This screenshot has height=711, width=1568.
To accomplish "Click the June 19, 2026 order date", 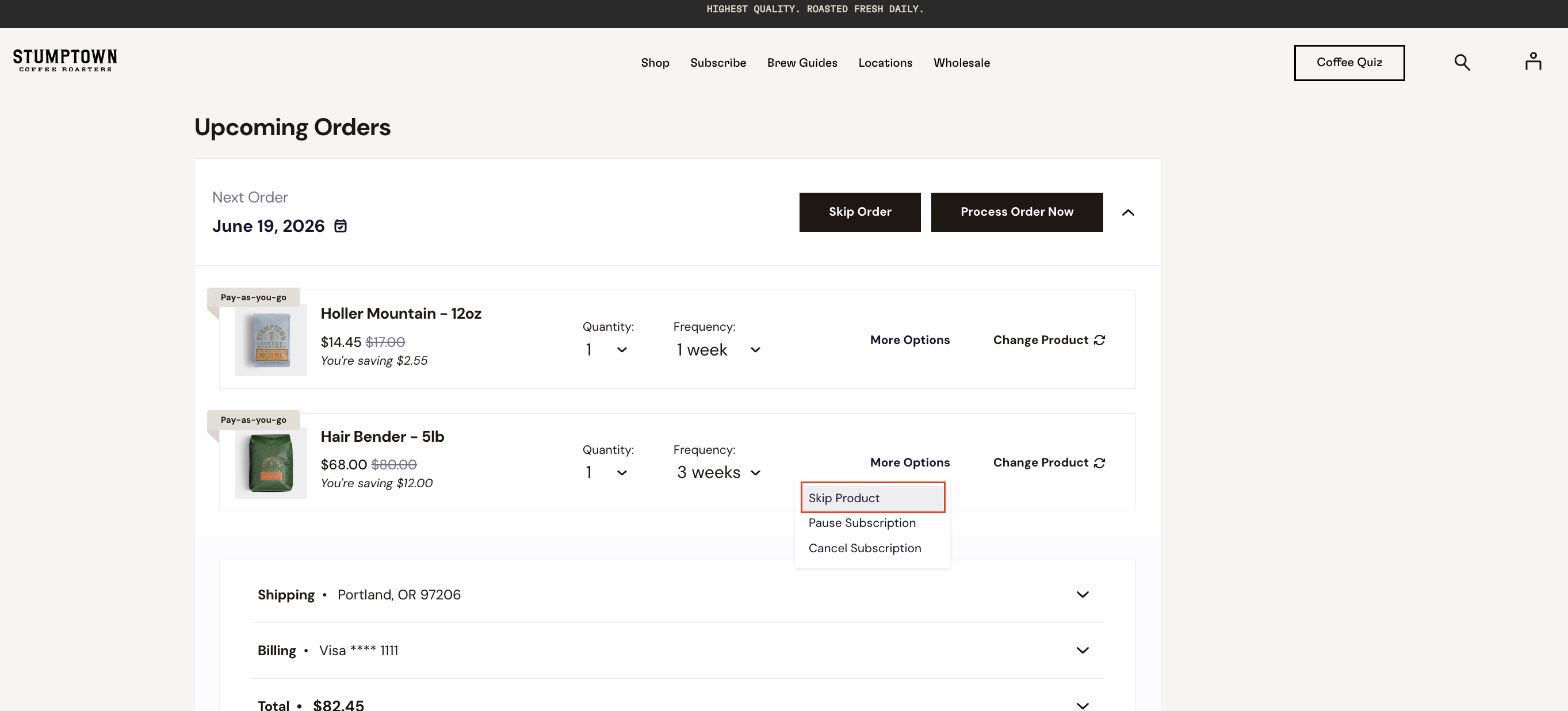I will coord(269,226).
